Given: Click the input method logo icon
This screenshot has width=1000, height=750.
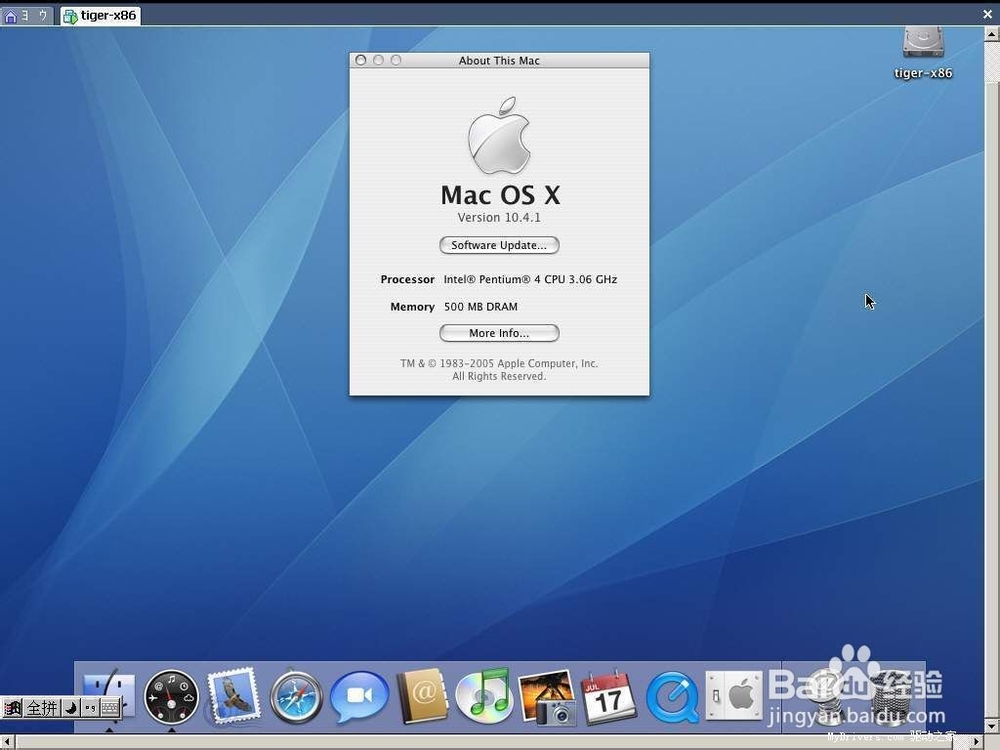Looking at the screenshot, I should 12,708.
